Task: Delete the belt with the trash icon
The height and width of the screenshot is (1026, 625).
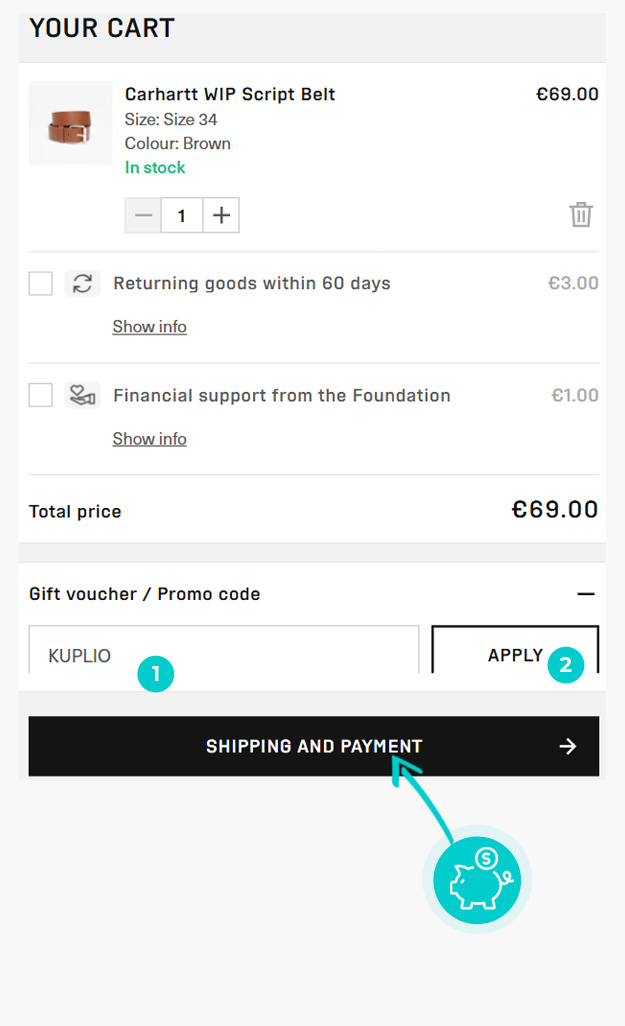Action: point(580,215)
